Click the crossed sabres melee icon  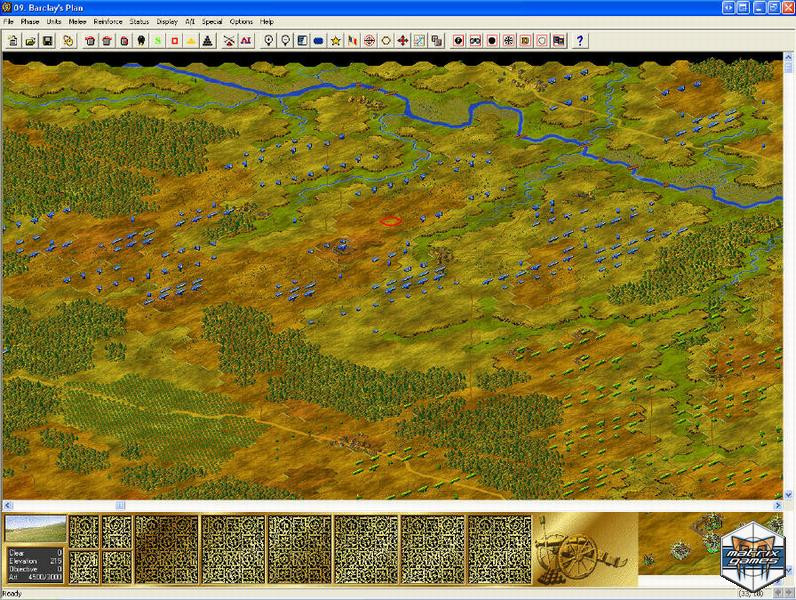pos(229,41)
